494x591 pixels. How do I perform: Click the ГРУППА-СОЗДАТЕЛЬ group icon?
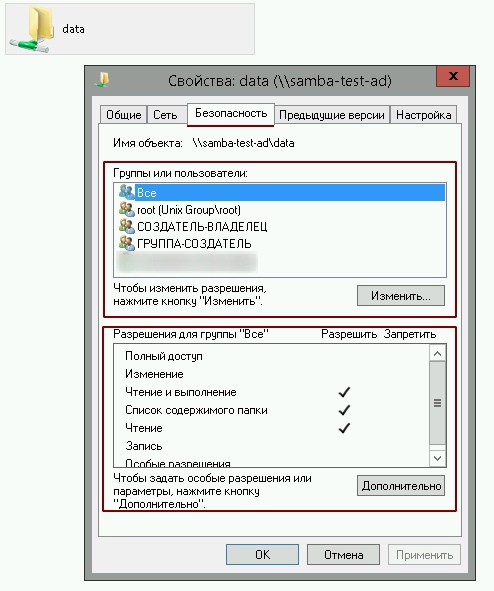(127, 243)
